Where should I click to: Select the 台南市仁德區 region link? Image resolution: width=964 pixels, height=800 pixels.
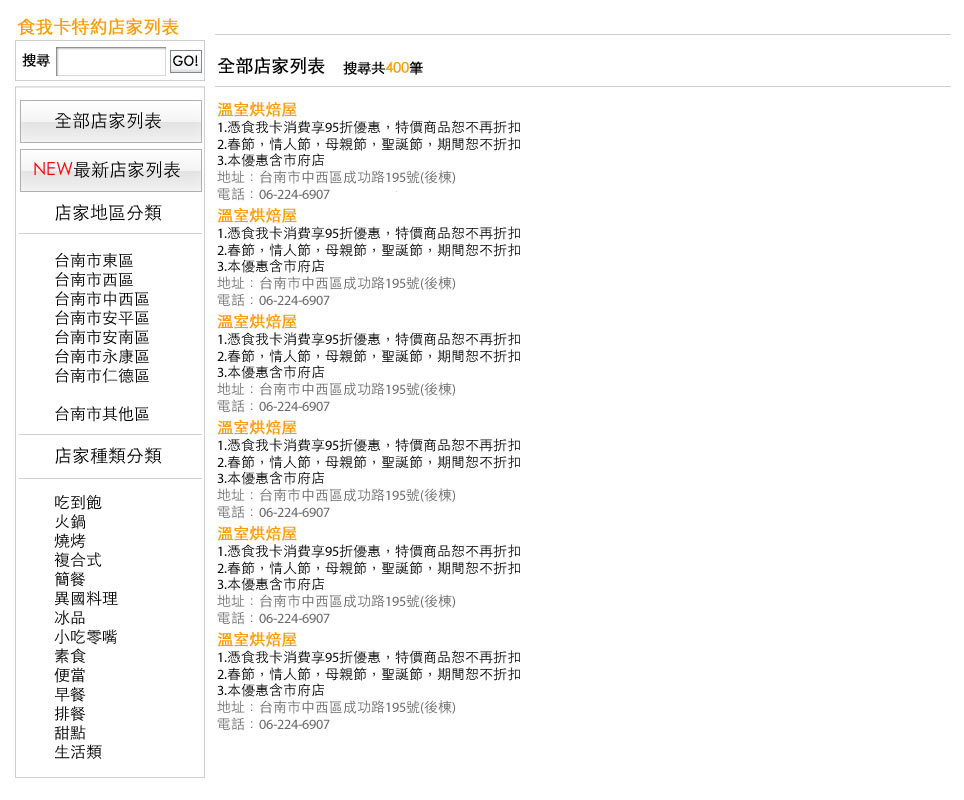pos(101,375)
